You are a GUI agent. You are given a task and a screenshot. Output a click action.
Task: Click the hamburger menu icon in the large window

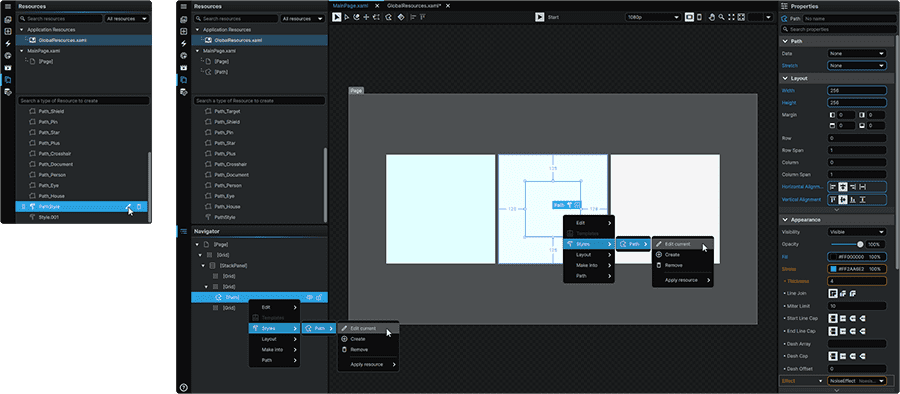pos(184,6)
